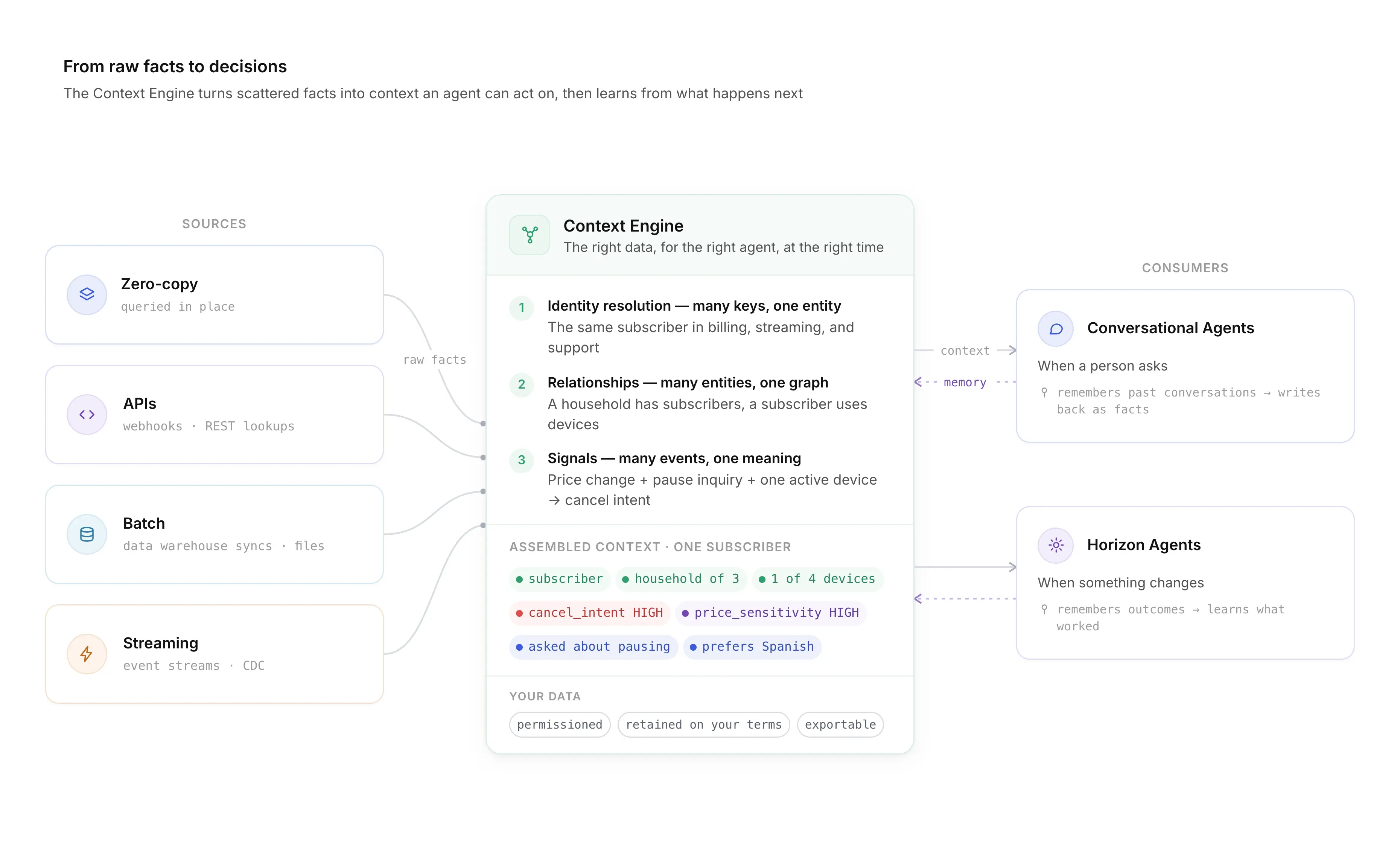
Task: Click 'queried in place' text
Action: [178, 307]
